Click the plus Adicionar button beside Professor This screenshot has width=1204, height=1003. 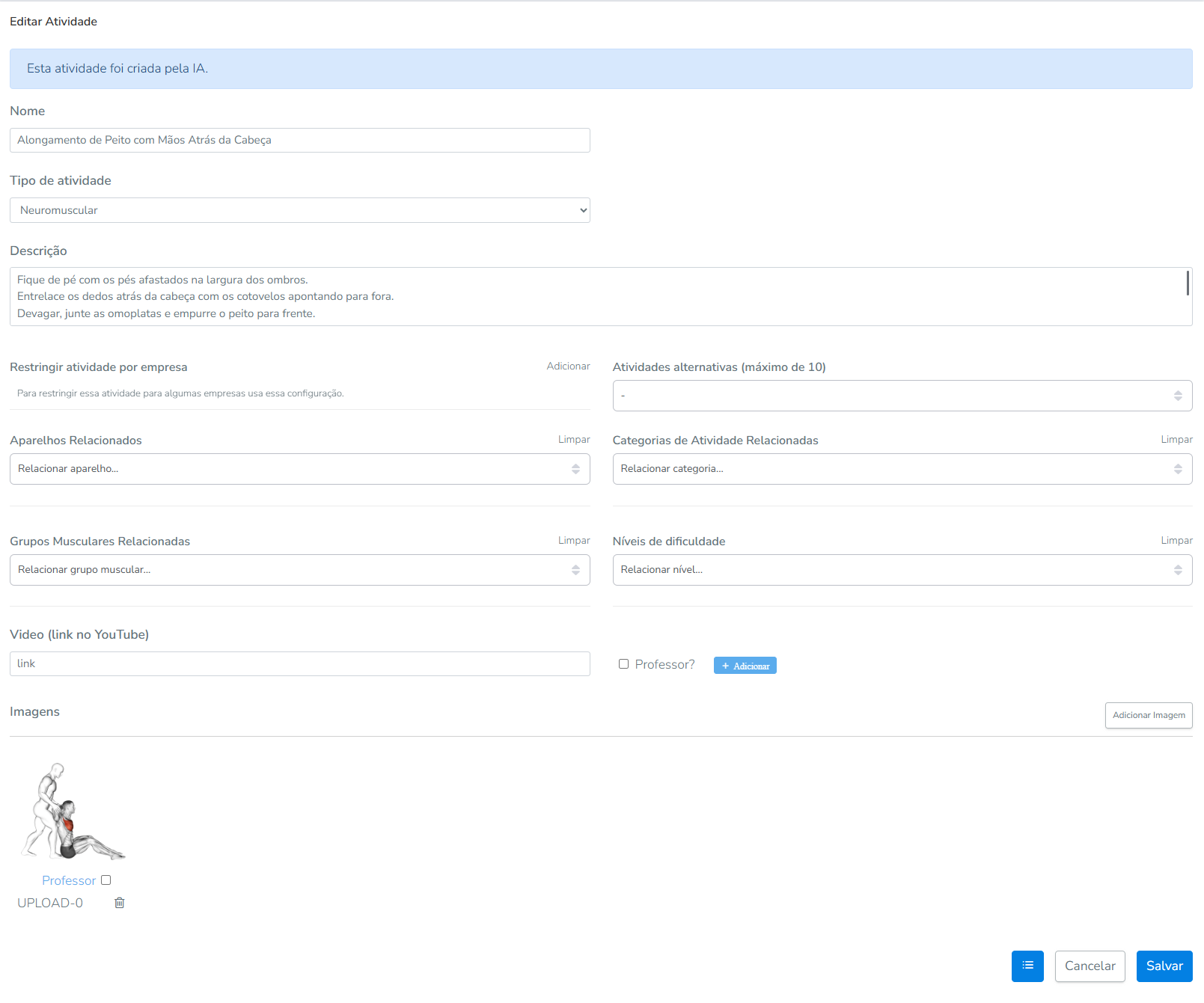click(745, 666)
